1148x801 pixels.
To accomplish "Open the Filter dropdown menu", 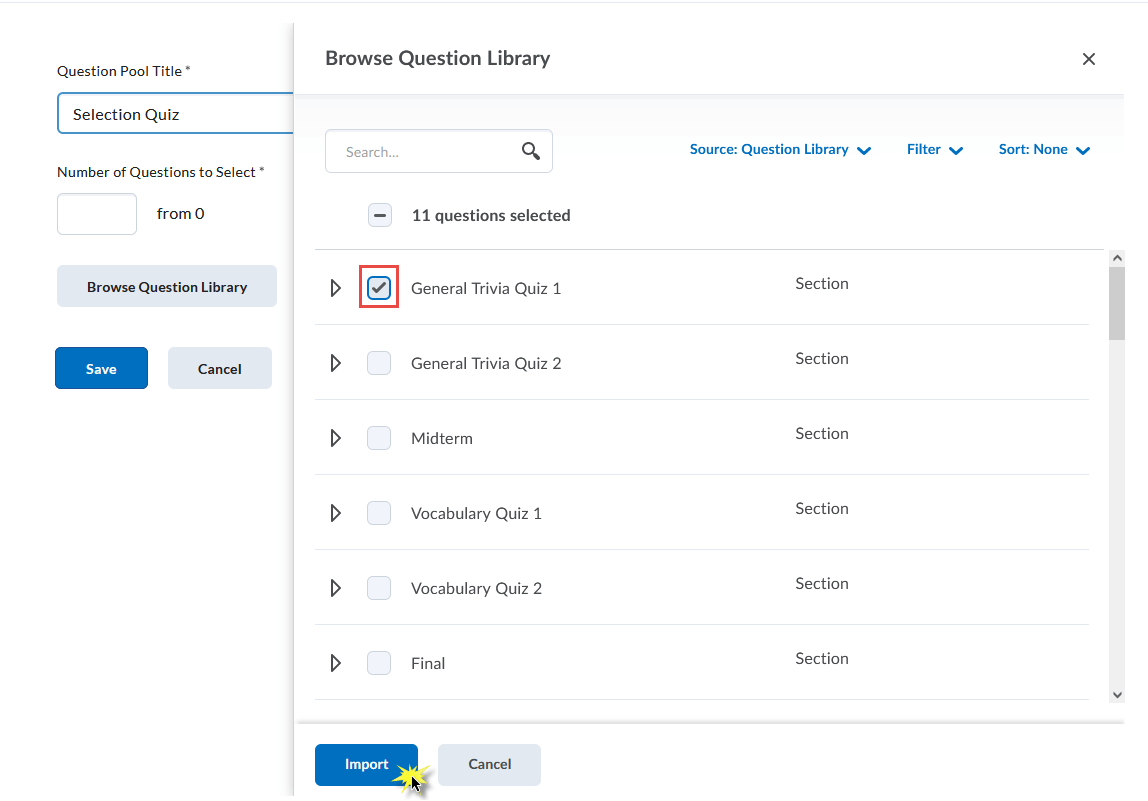I will coord(934,150).
